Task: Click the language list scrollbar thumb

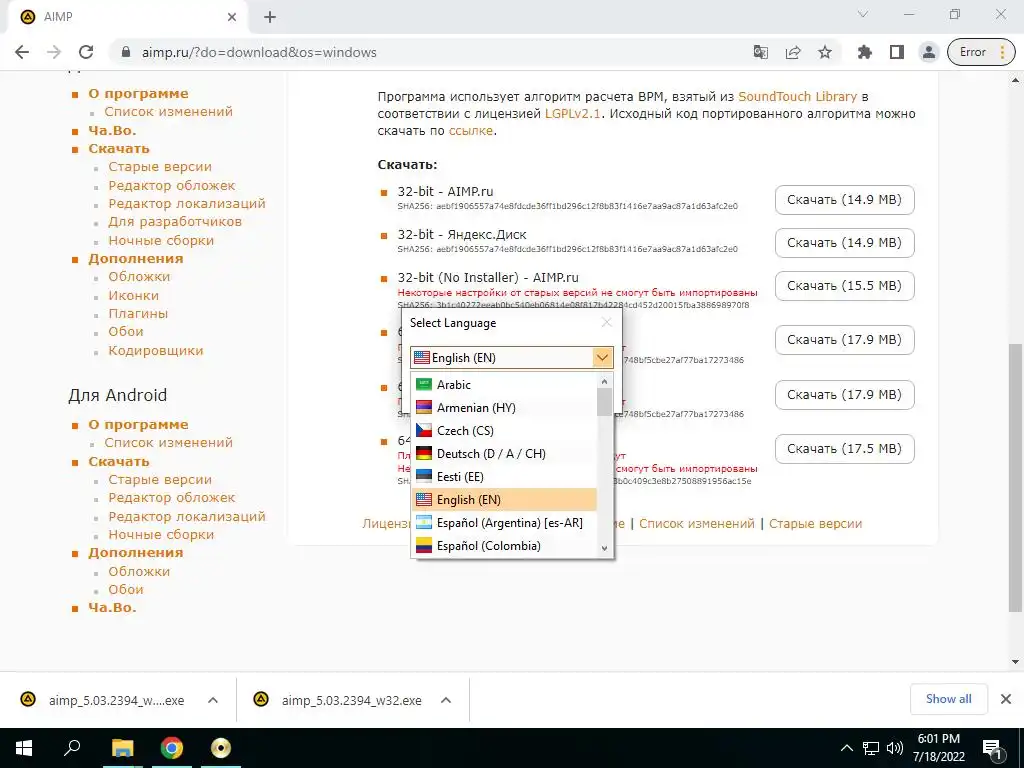Action: [604, 401]
